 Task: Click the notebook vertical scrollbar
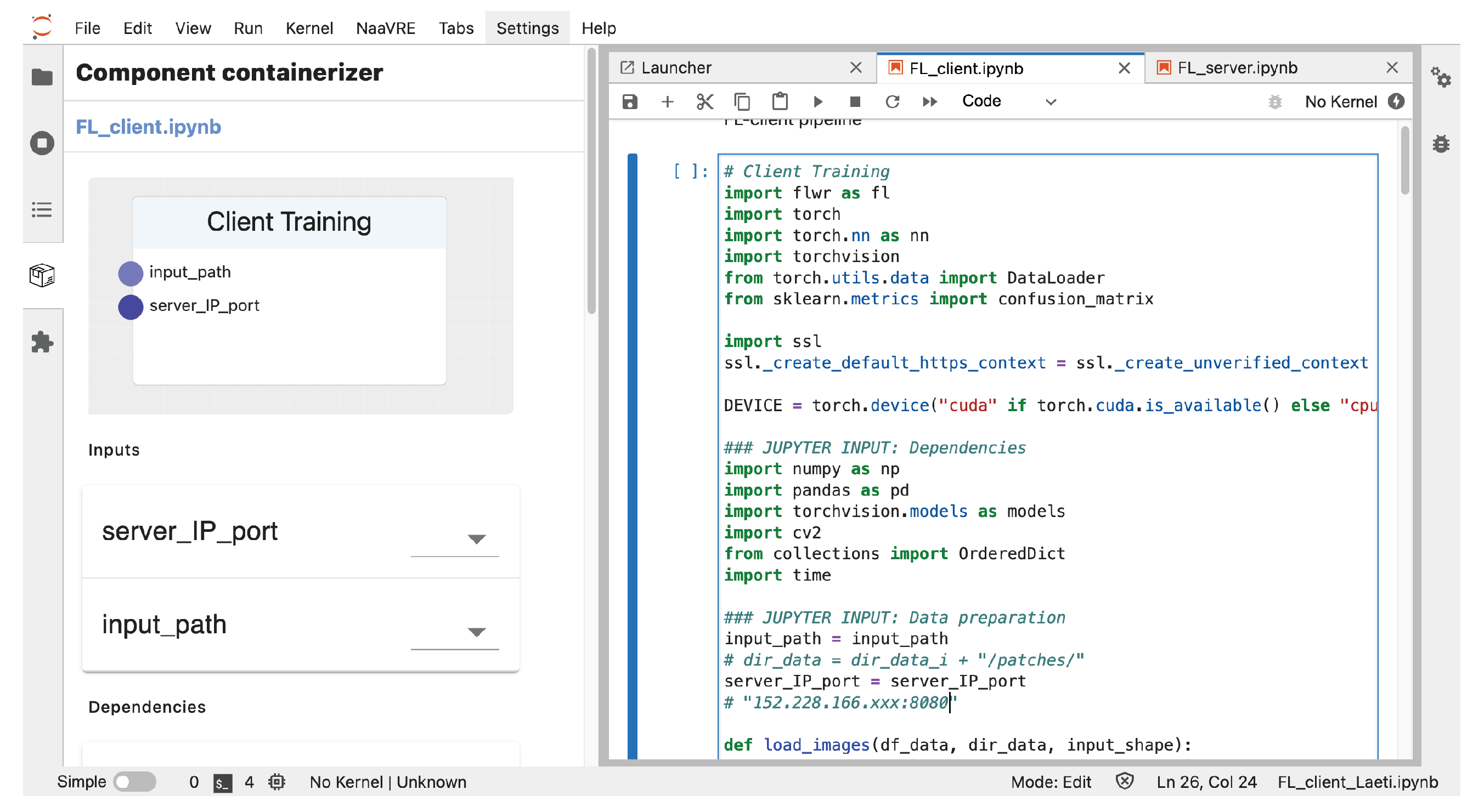coord(1405,161)
